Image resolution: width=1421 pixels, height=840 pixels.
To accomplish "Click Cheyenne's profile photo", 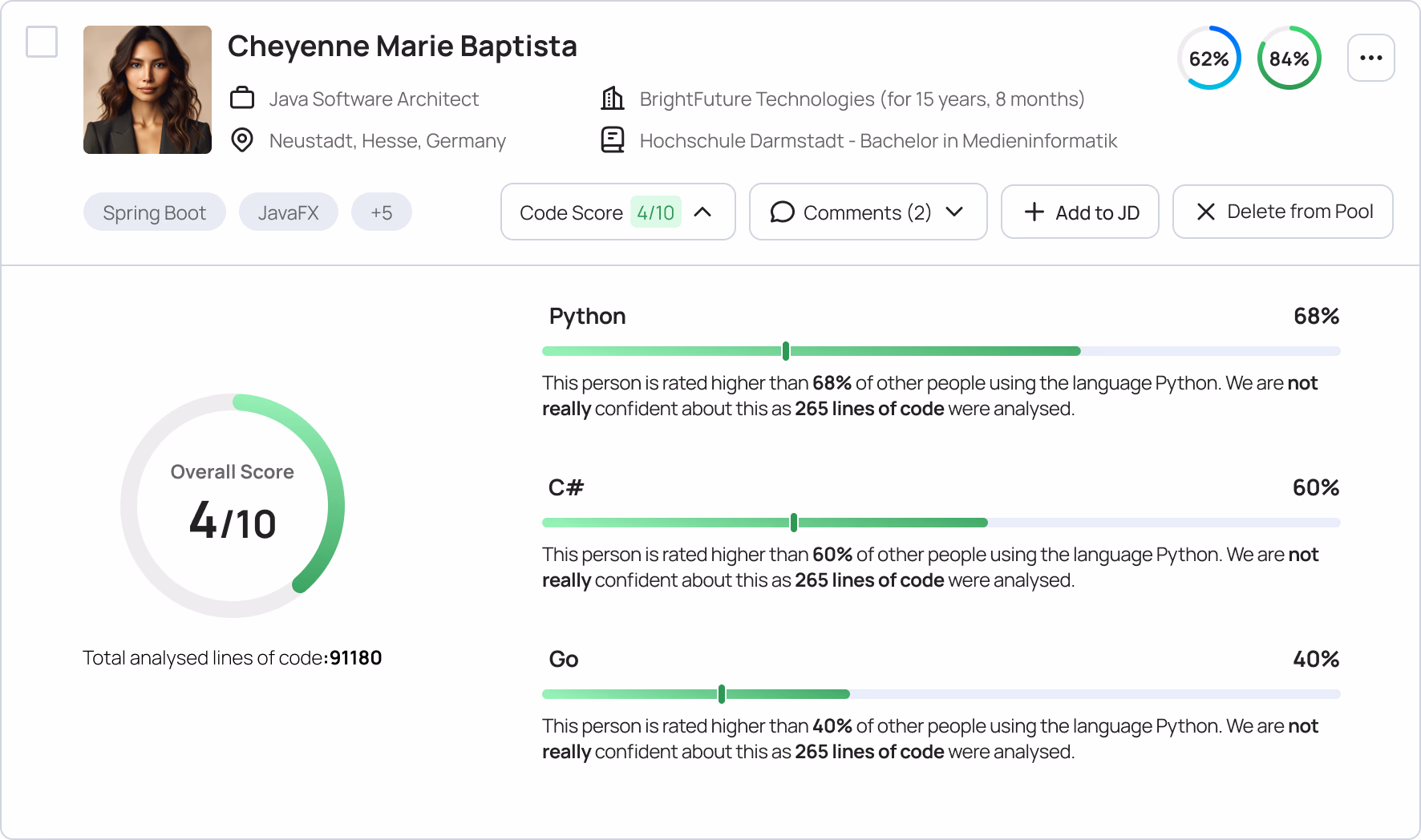I will coord(148,90).
